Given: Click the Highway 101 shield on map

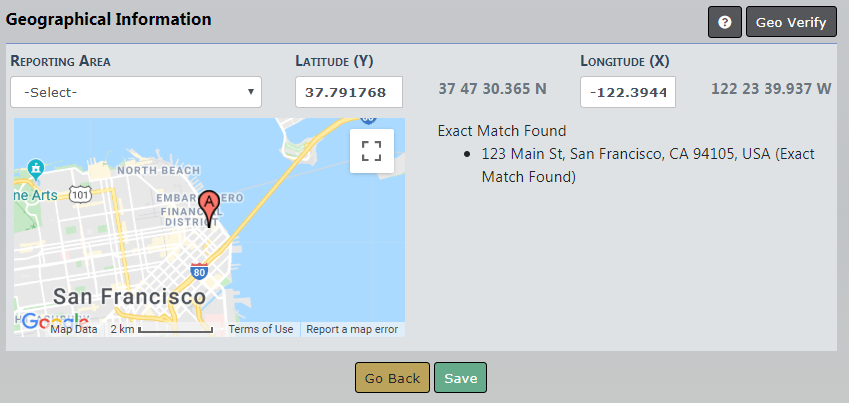Looking at the screenshot, I should coord(82,193).
